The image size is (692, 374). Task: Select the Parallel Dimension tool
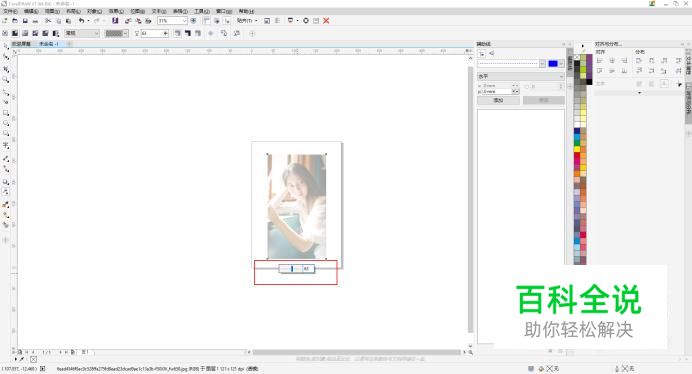pyautogui.click(x=6, y=158)
